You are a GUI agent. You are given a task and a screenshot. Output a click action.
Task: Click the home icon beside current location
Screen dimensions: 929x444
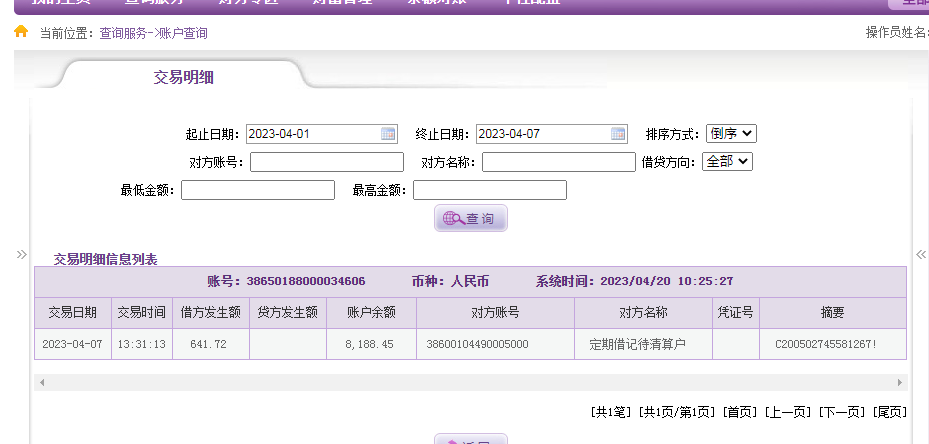[21, 32]
